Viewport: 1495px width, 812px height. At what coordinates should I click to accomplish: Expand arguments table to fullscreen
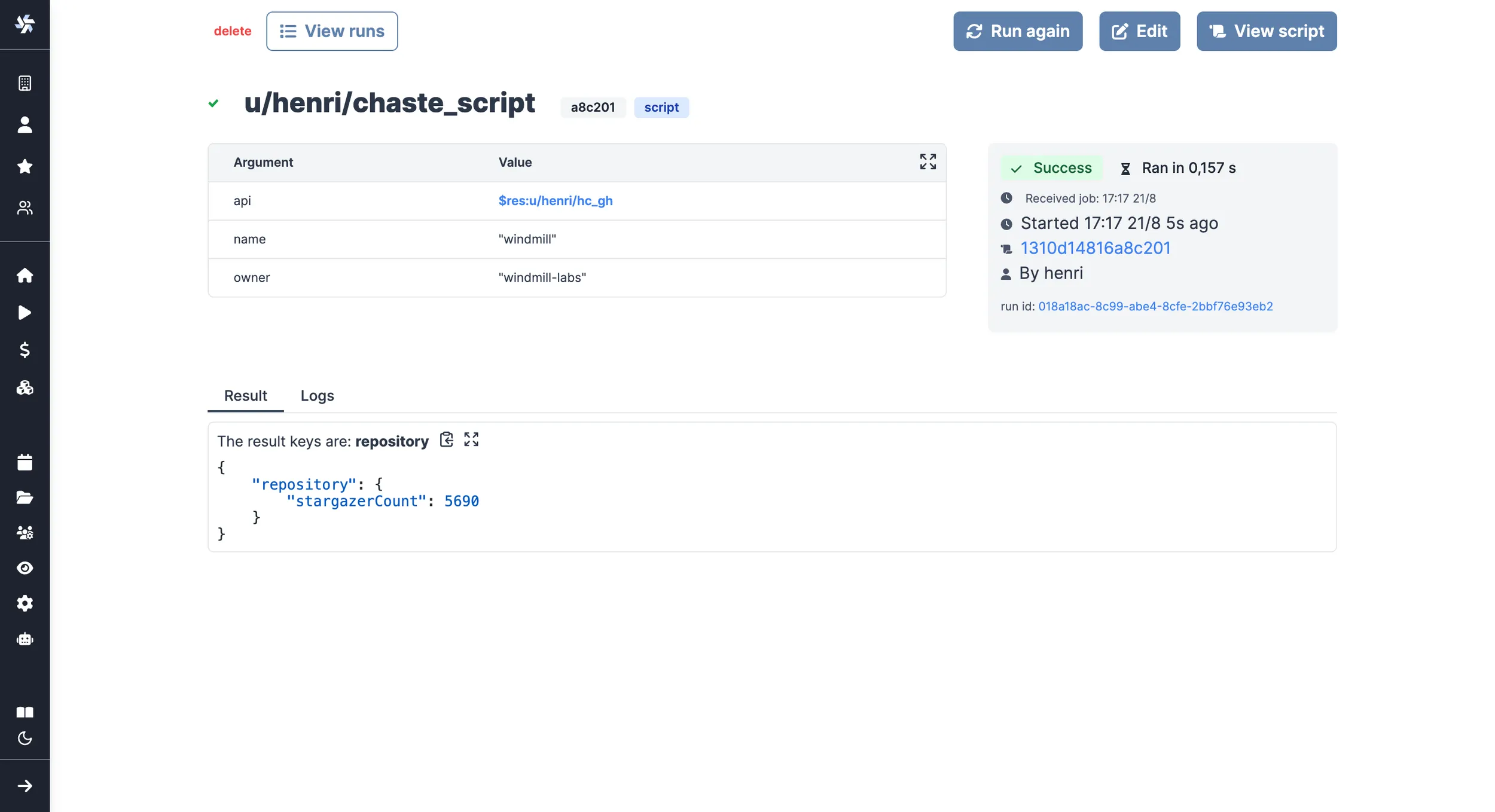point(927,161)
